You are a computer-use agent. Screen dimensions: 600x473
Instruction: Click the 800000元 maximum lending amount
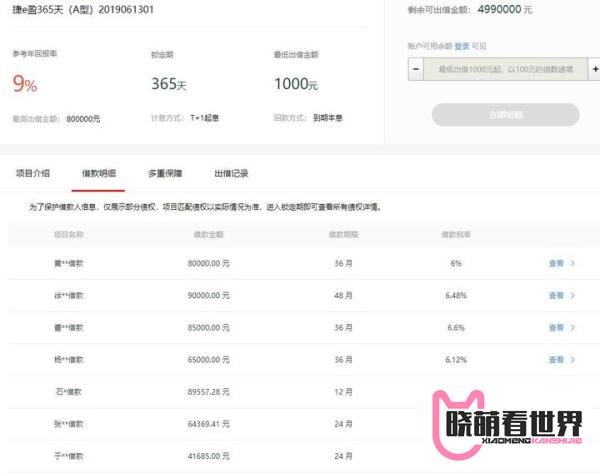(83, 119)
